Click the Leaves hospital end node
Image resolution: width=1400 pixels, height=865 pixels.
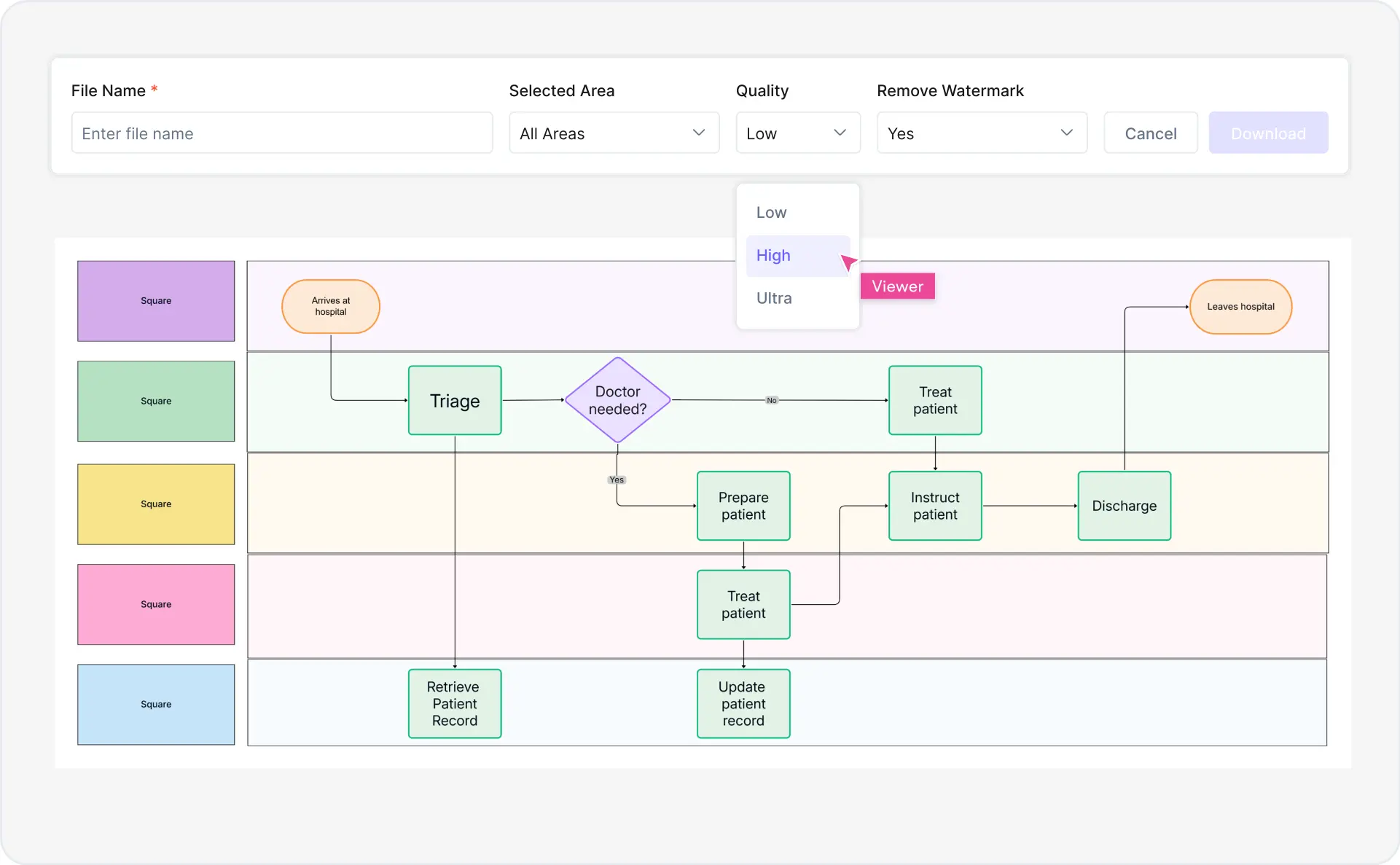coord(1240,306)
